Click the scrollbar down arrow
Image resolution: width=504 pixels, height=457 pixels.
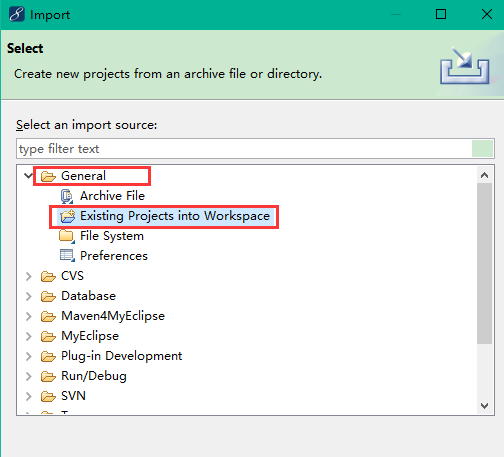pos(484,406)
